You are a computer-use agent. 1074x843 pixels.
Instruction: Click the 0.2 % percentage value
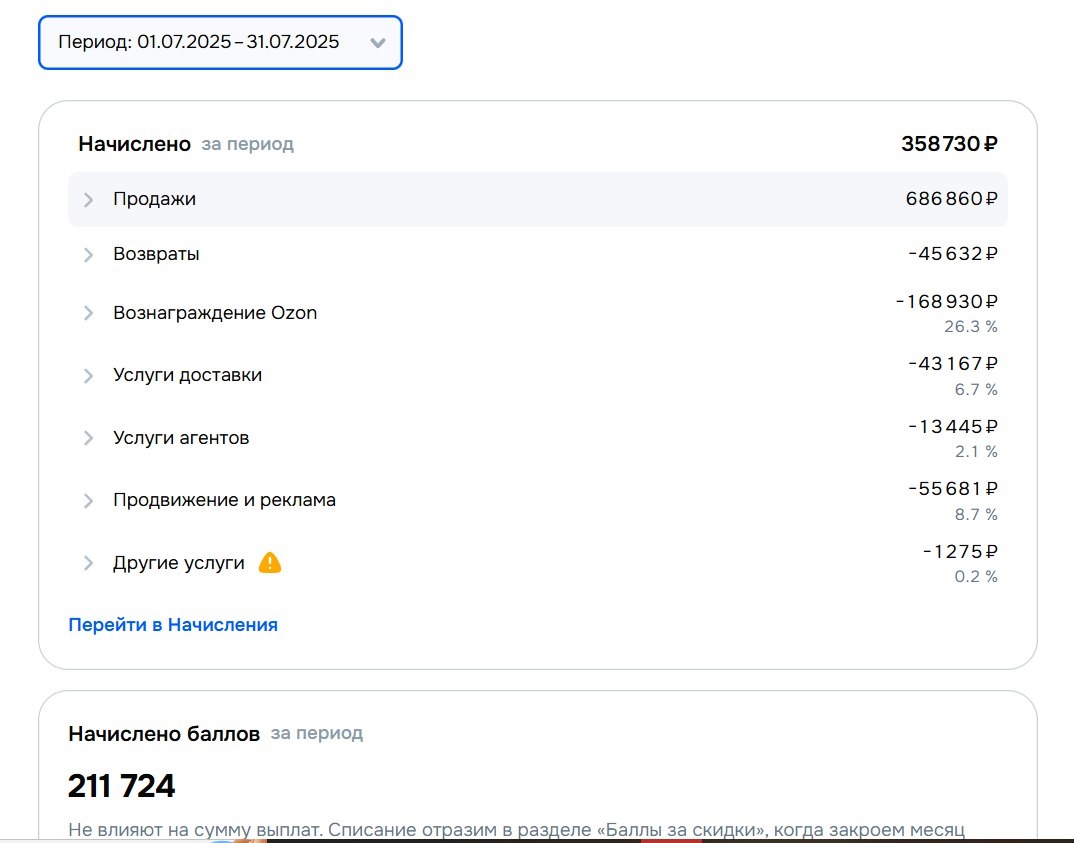(976, 577)
